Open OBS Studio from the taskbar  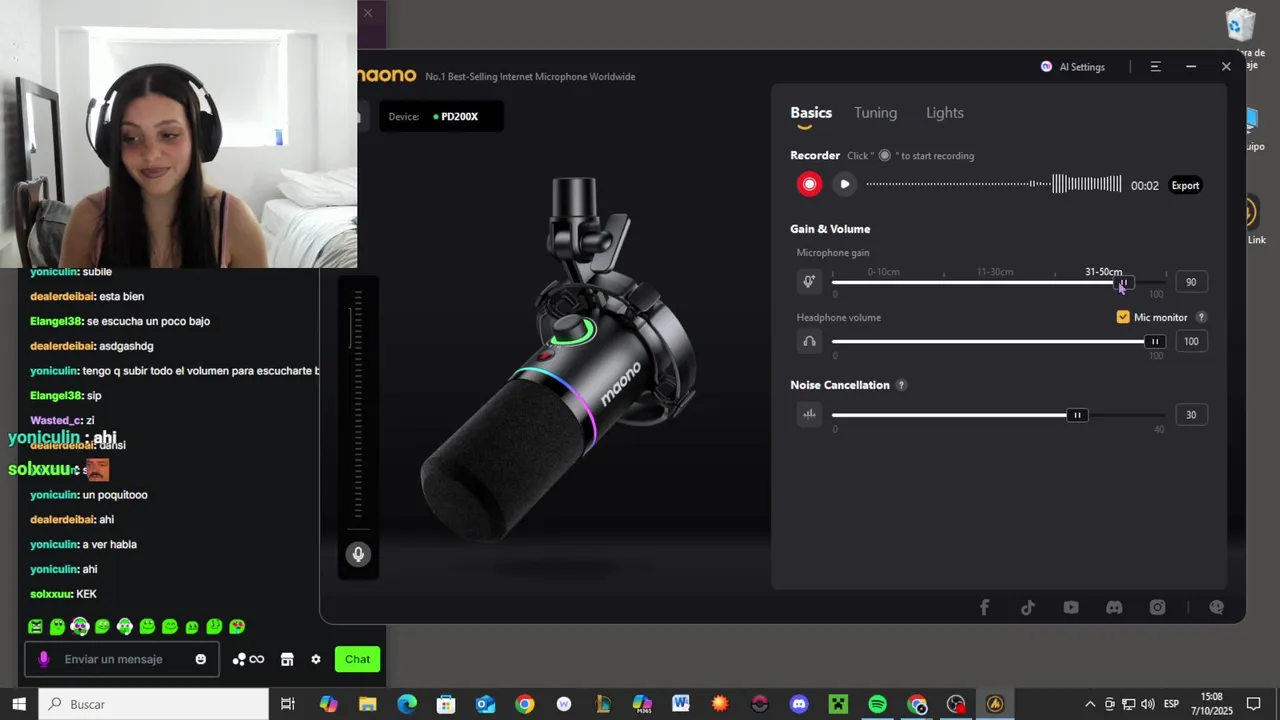click(956, 704)
